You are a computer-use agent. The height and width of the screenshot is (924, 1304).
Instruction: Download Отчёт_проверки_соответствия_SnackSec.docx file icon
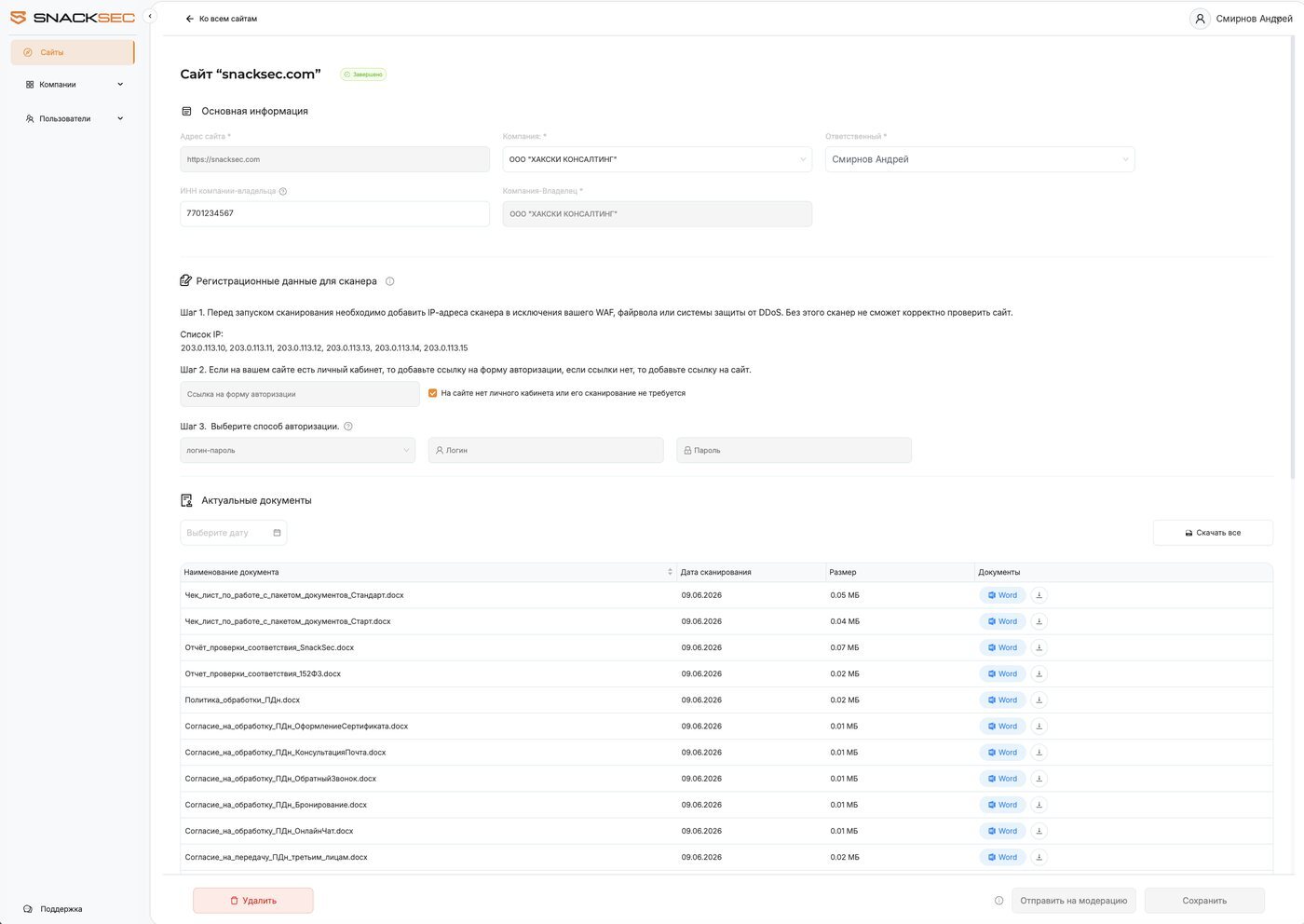[x=1039, y=647]
